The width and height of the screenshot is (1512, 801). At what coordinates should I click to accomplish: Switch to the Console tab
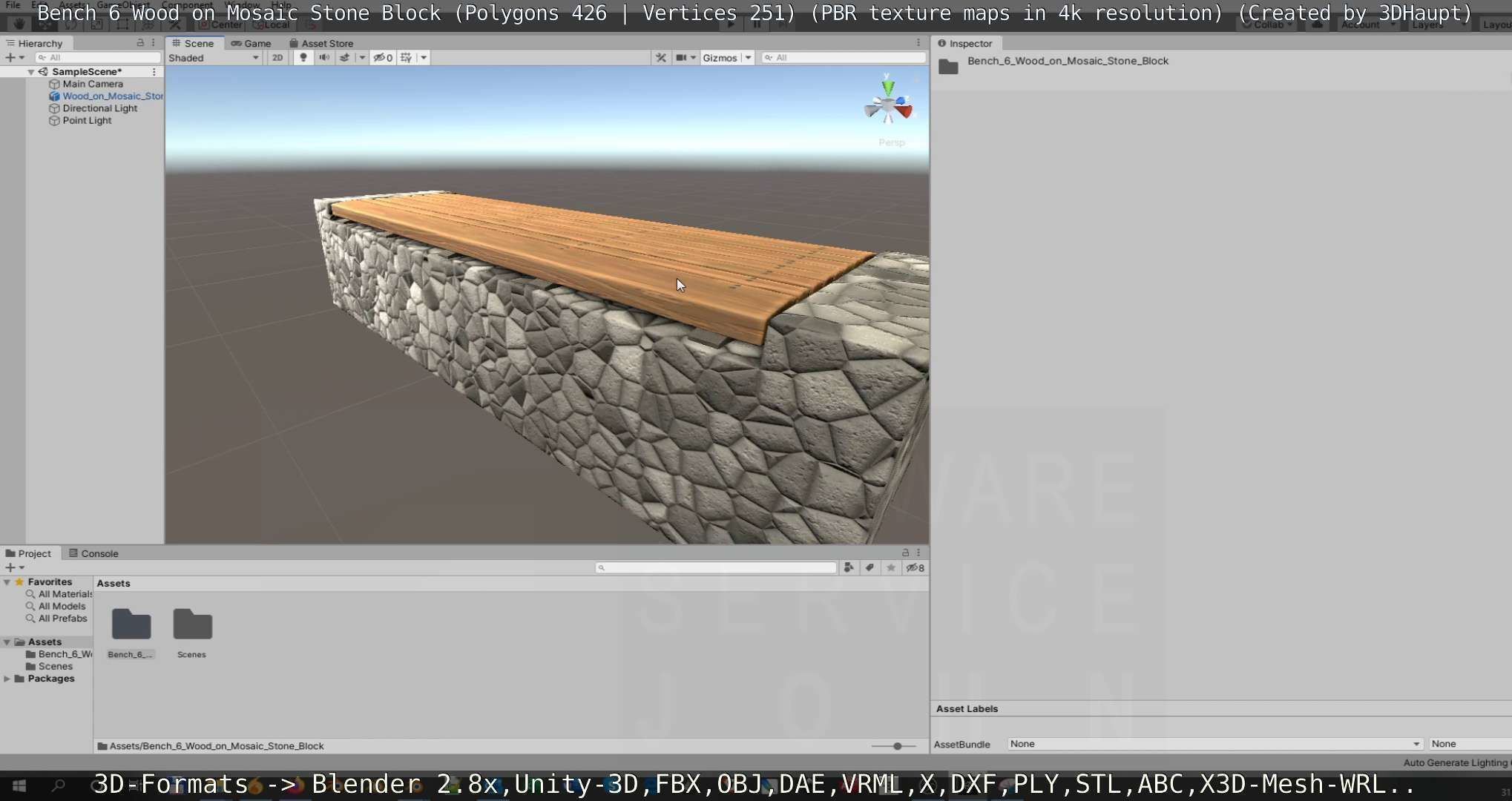pyautogui.click(x=93, y=553)
